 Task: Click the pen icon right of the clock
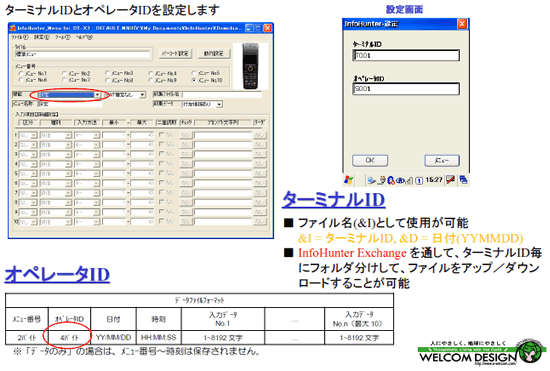[450, 180]
